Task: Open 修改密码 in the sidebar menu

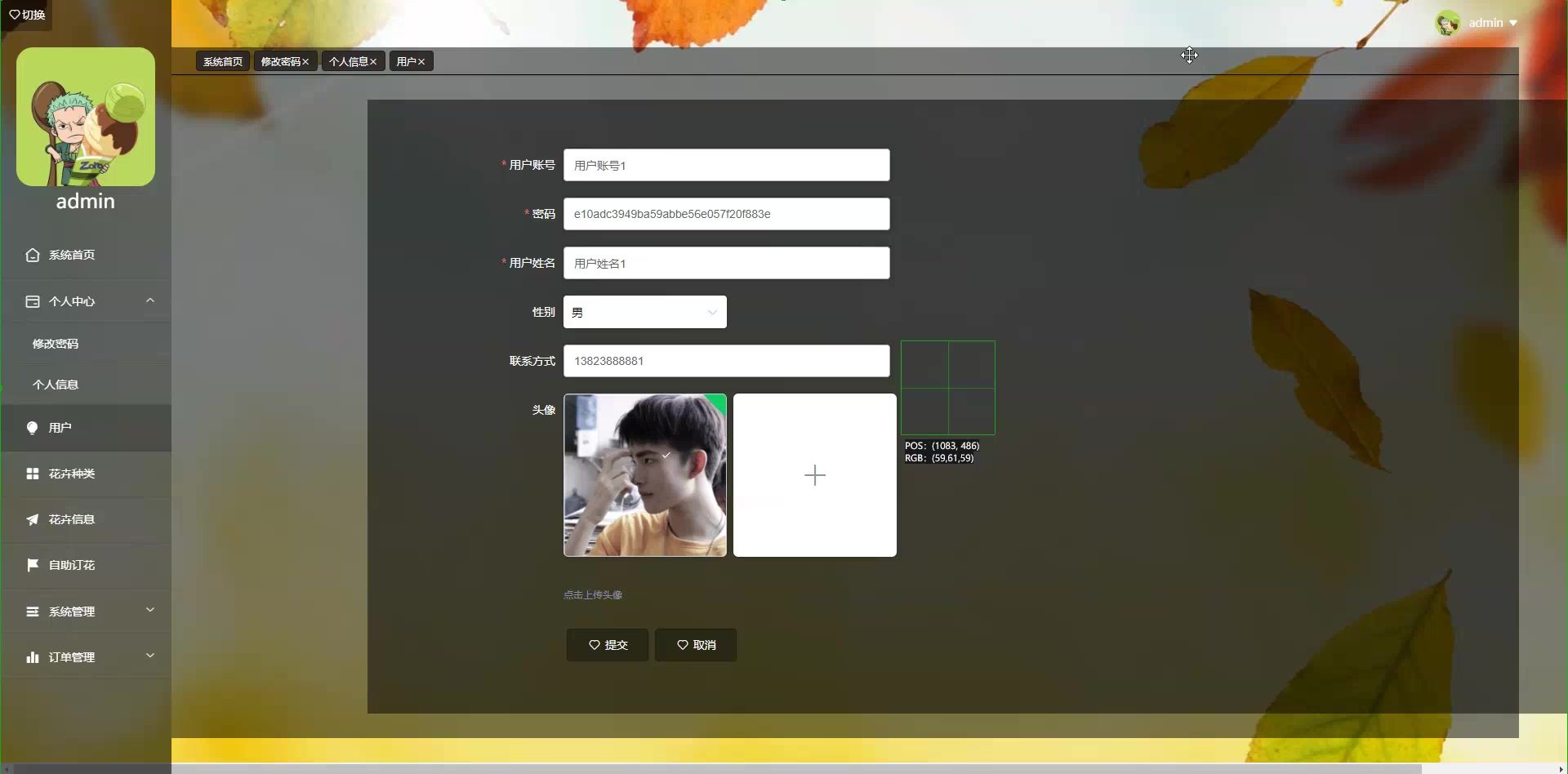Action: click(x=56, y=344)
